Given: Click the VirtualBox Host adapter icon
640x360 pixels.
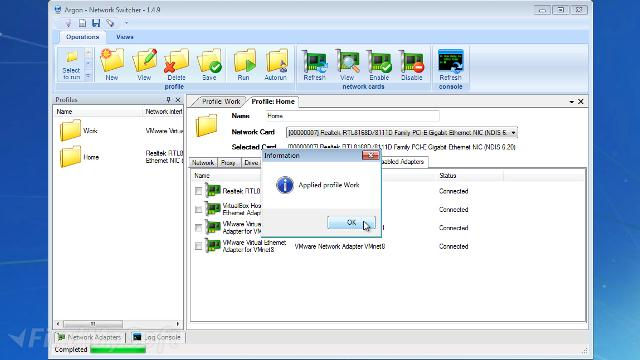Looking at the screenshot, I should [213, 209].
